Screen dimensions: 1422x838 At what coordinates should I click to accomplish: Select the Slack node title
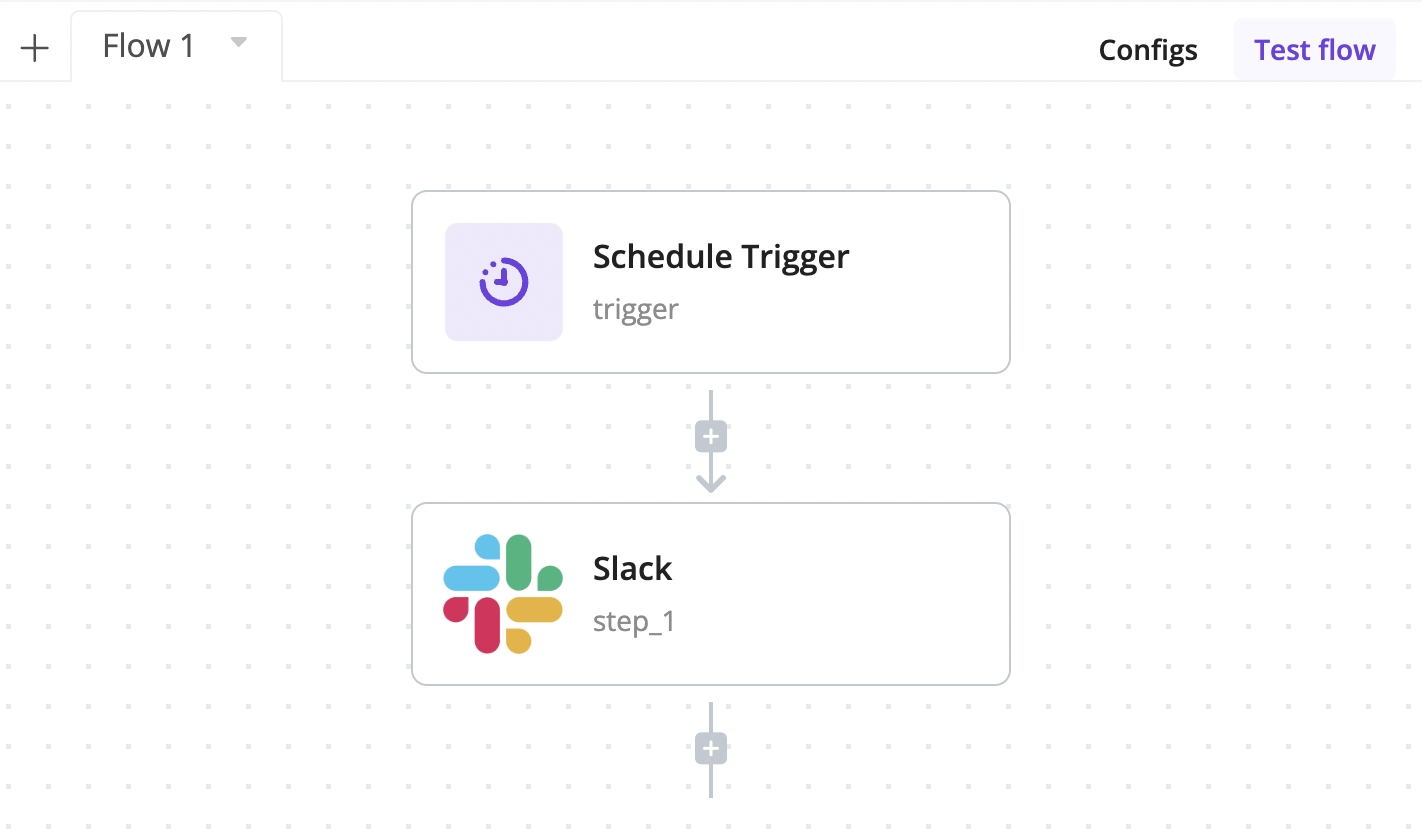[x=633, y=569]
